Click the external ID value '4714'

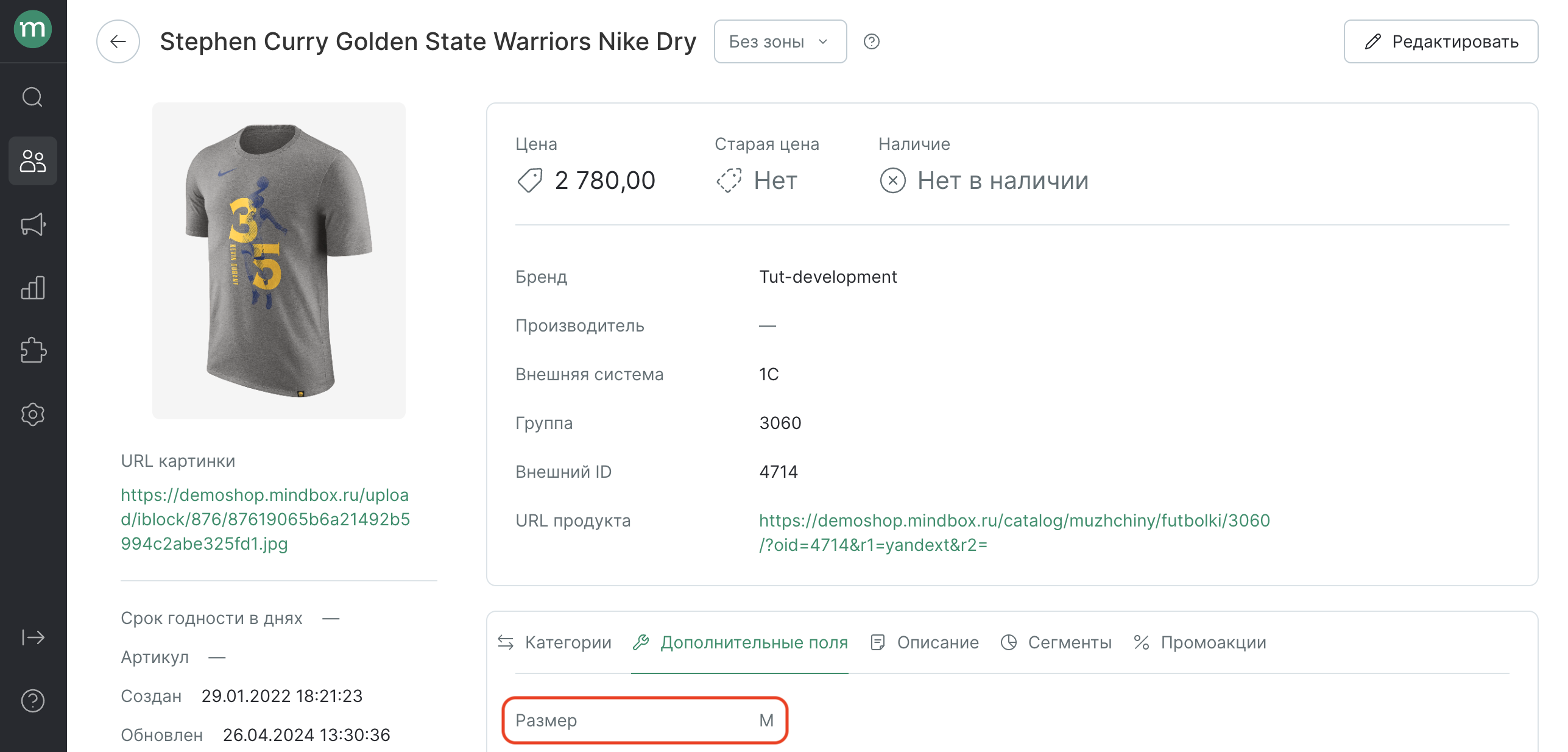779,472
